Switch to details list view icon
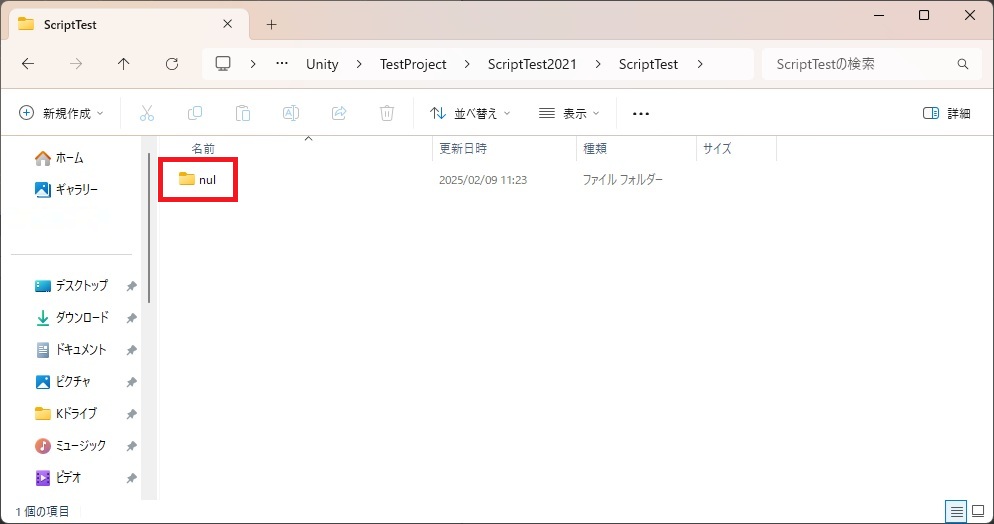994x524 pixels. 956,511
